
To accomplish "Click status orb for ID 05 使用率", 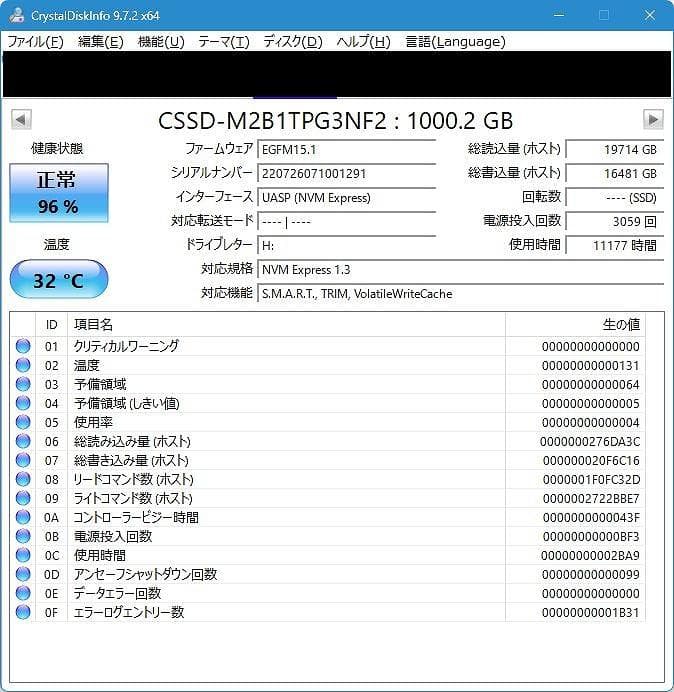I will tap(23, 422).
